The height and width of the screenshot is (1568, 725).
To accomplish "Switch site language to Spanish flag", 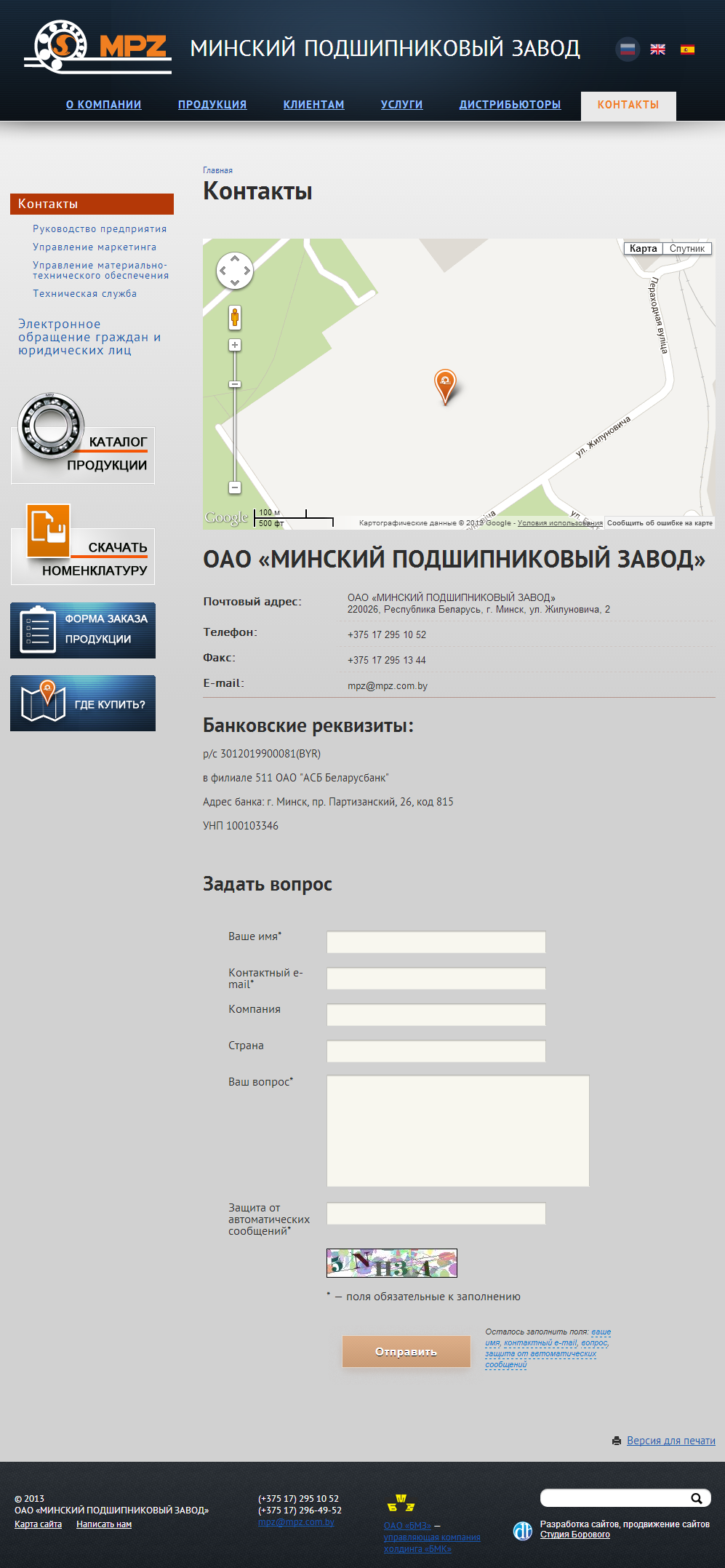I will point(687,49).
